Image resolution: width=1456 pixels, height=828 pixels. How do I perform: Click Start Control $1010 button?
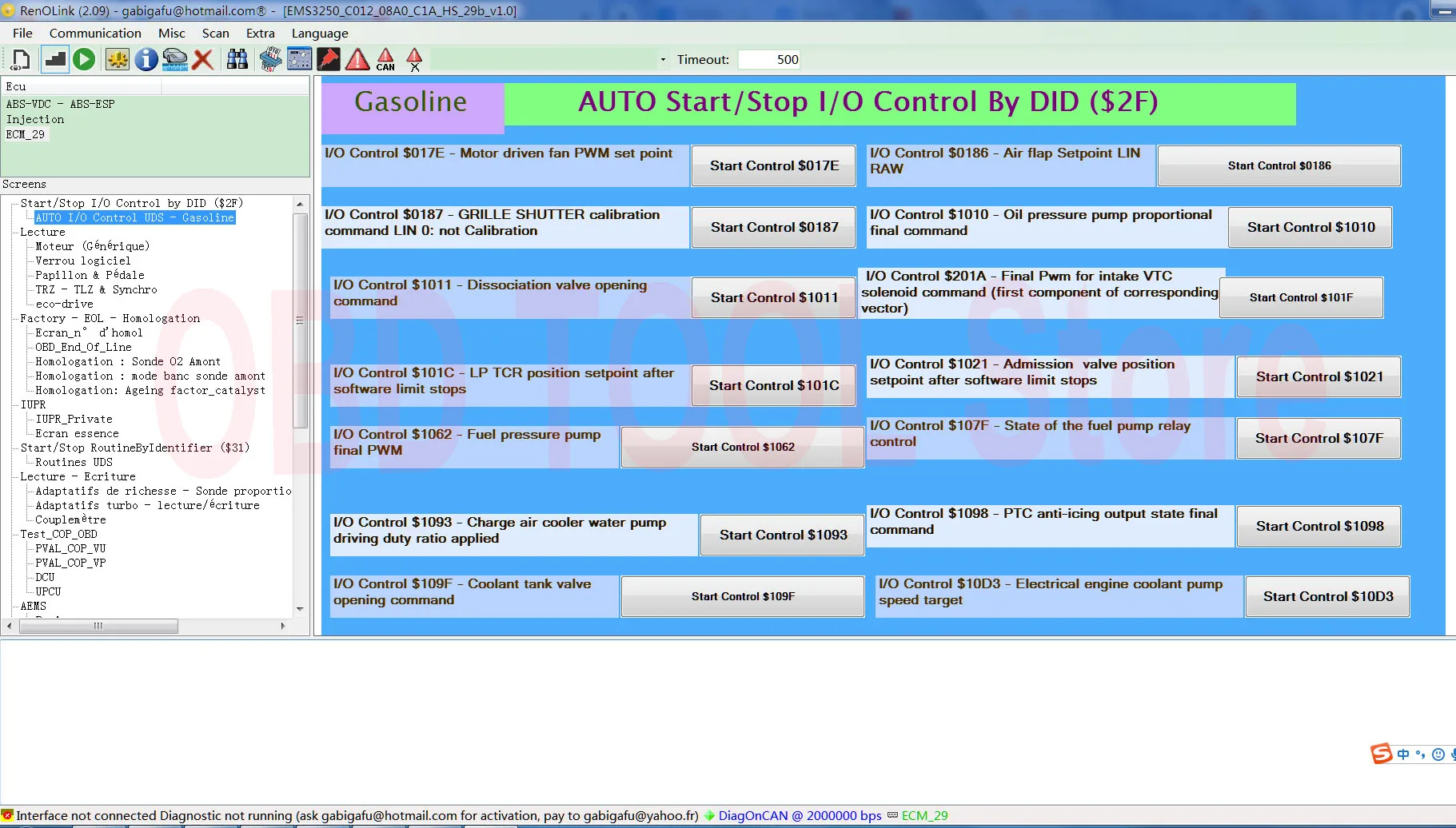coord(1310,227)
